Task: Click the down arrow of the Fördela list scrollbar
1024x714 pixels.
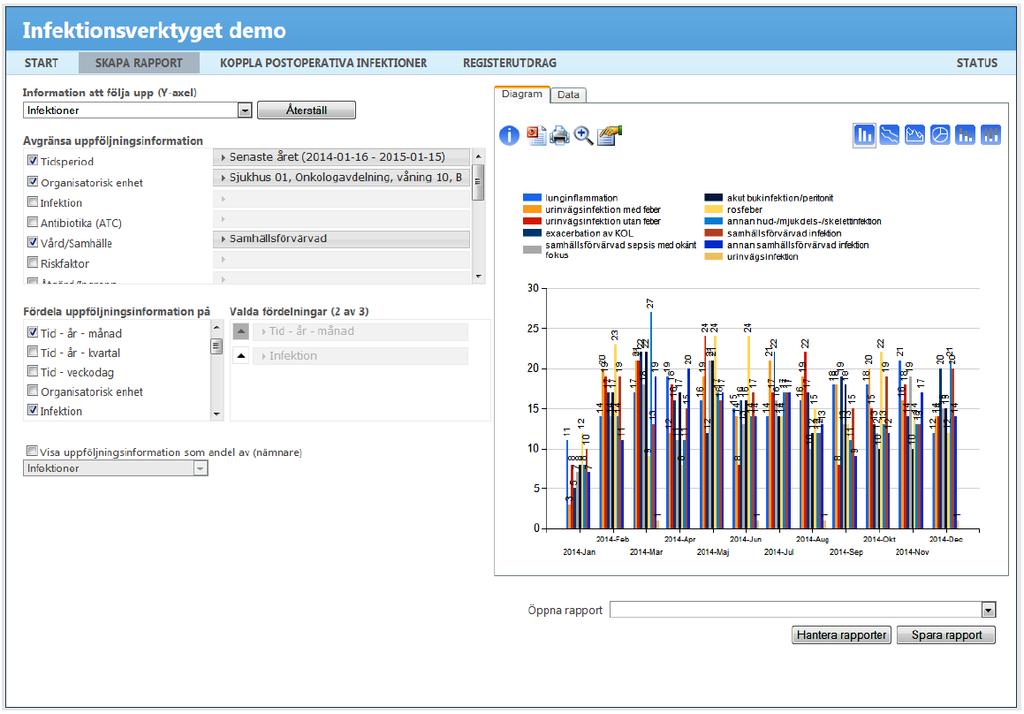Action: tap(216, 414)
